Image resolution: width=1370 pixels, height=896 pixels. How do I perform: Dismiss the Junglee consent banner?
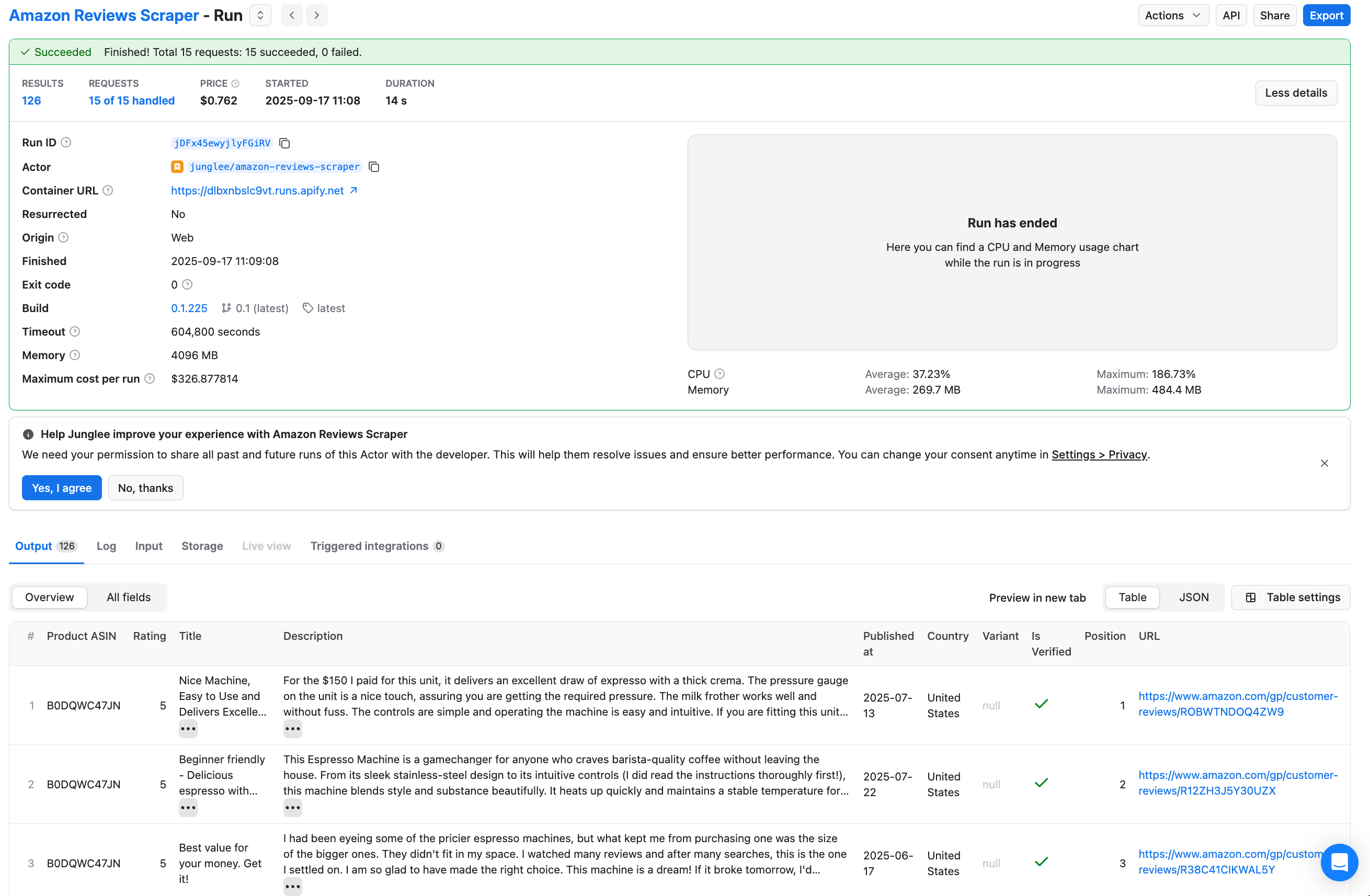1324,463
